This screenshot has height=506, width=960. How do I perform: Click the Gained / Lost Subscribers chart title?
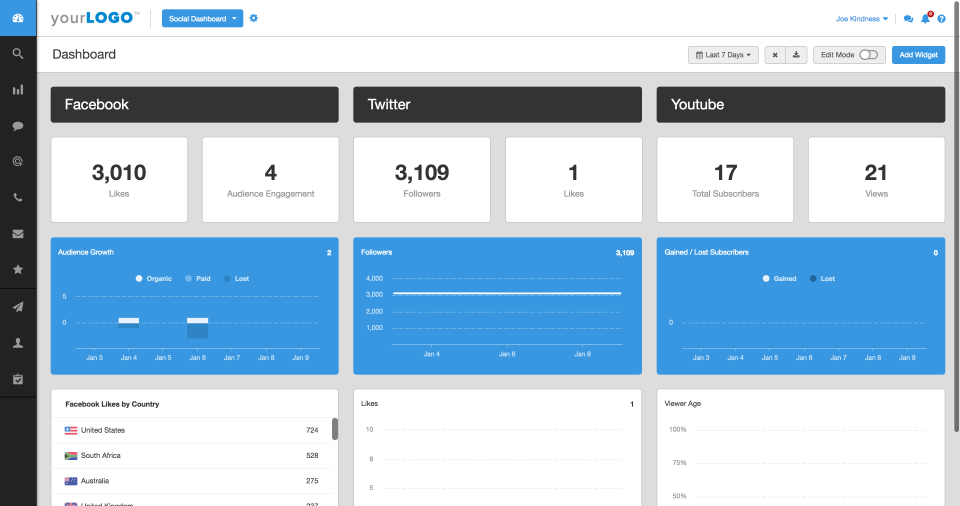pos(707,252)
